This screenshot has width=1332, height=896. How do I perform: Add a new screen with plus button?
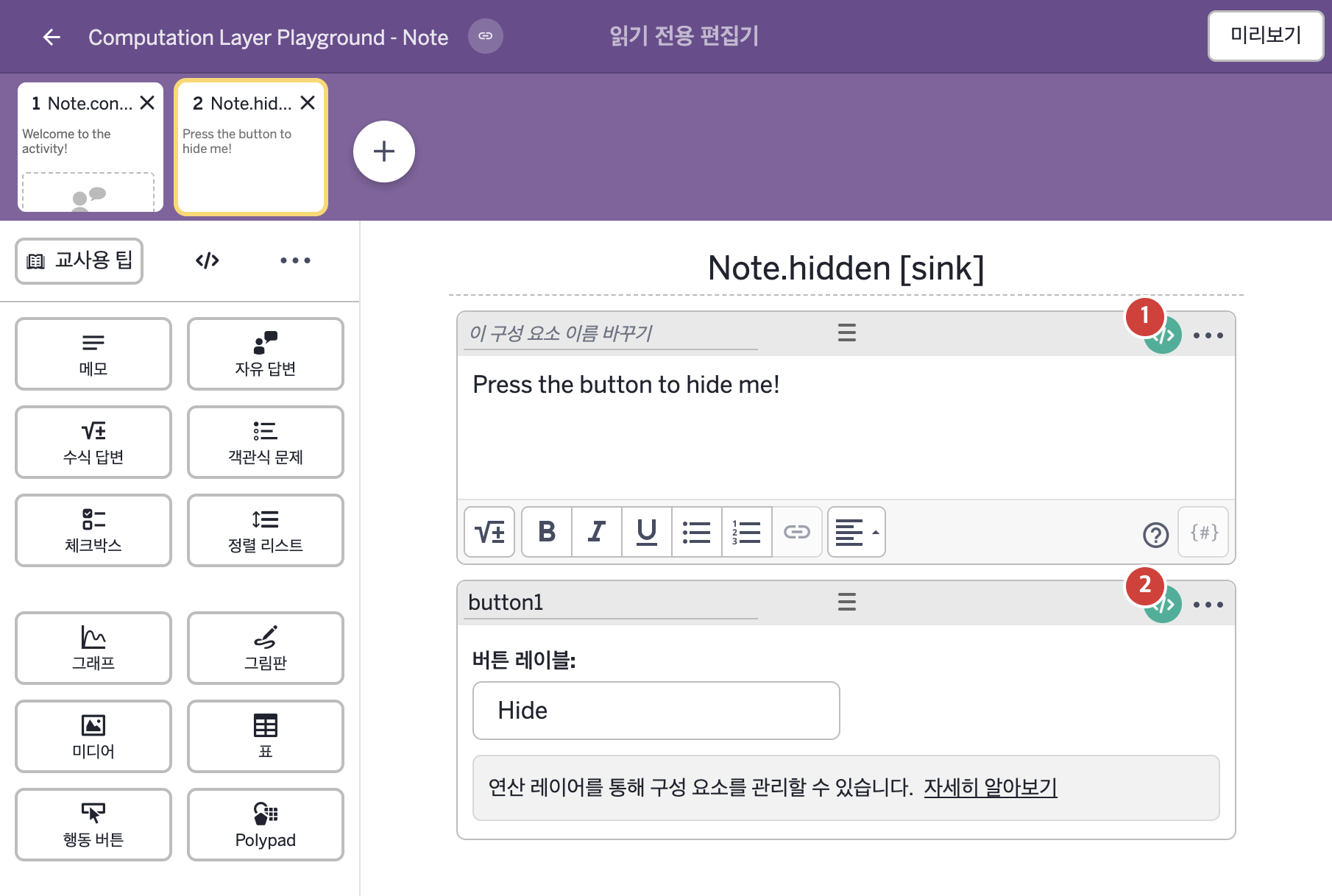[384, 152]
